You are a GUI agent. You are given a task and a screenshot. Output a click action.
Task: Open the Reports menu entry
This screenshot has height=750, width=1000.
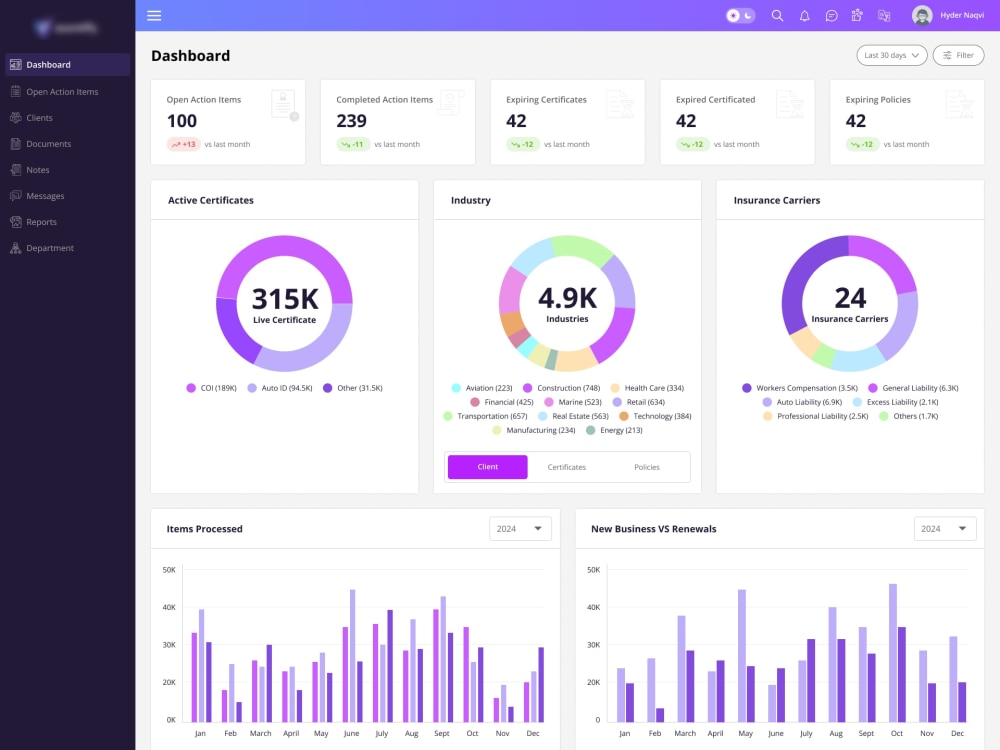[x=41, y=222]
